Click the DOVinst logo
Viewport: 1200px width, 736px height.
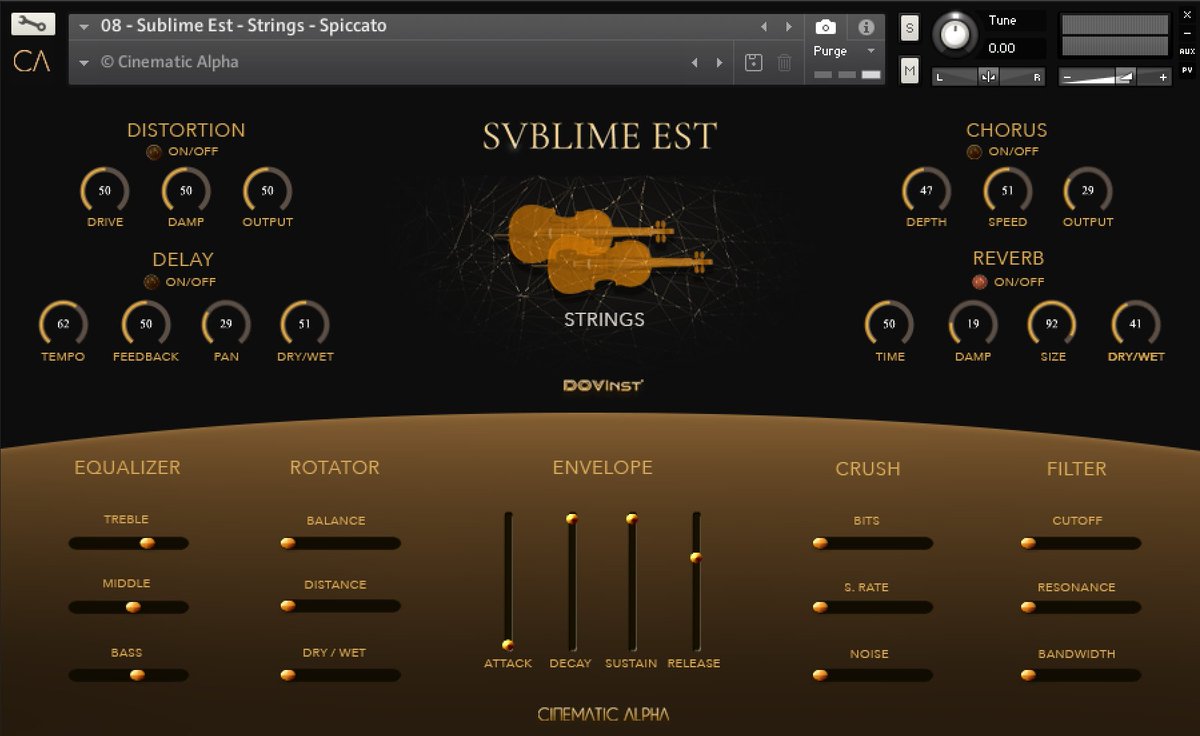pyautogui.click(x=603, y=385)
